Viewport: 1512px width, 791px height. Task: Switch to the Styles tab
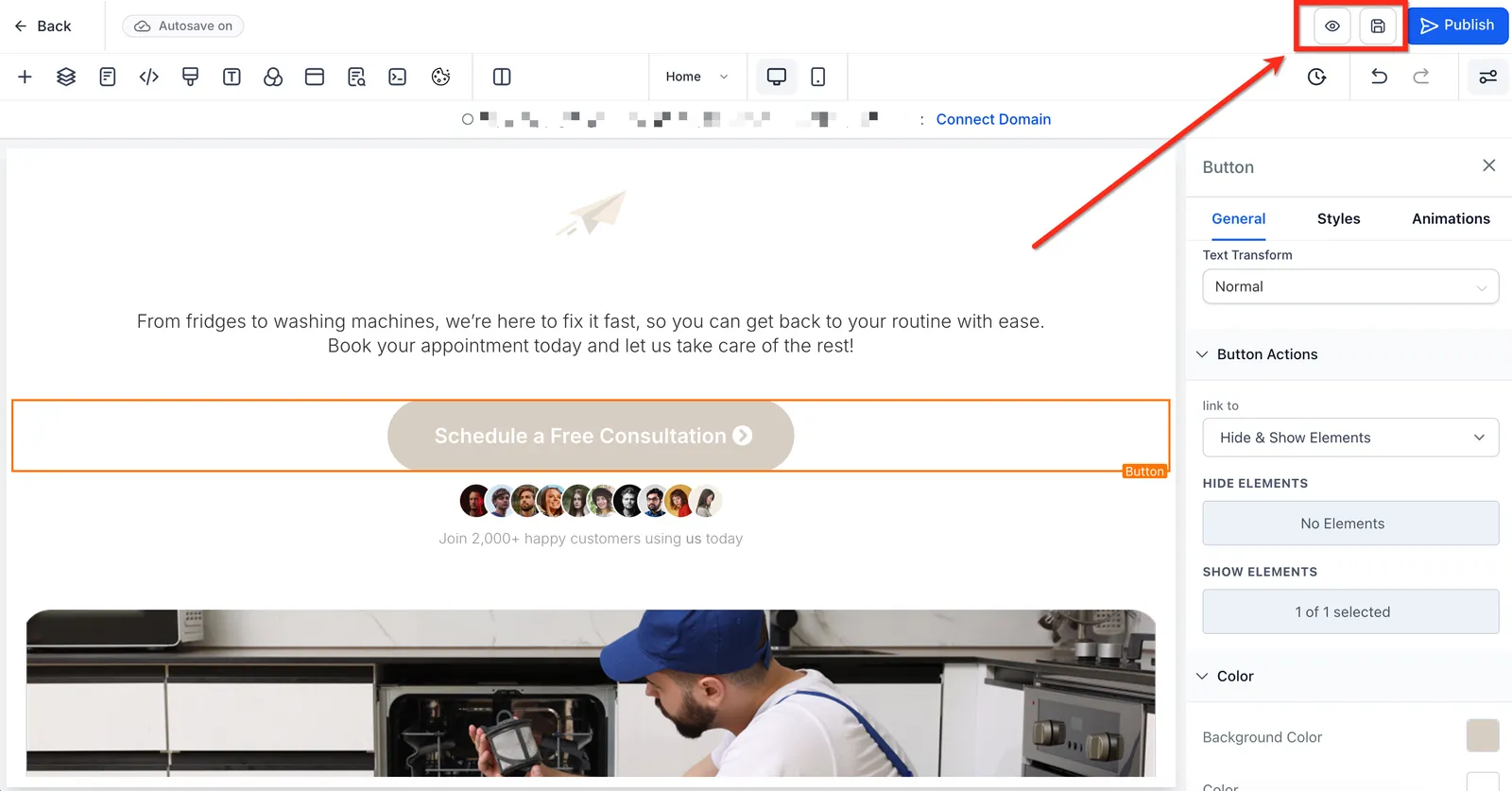[1338, 218]
